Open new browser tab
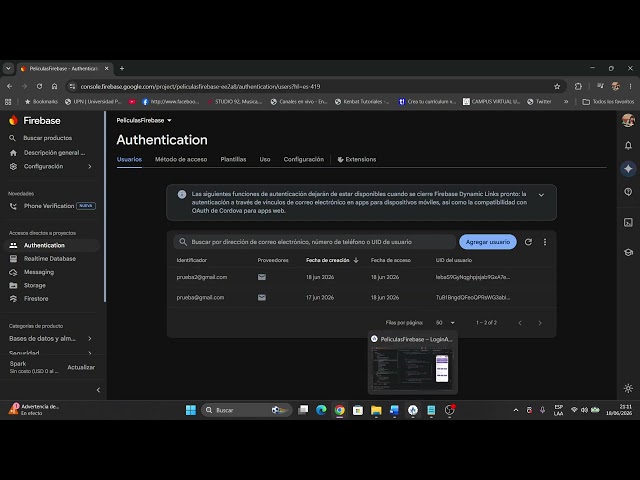Screen dimensions: 640x480 click(122, 69)
